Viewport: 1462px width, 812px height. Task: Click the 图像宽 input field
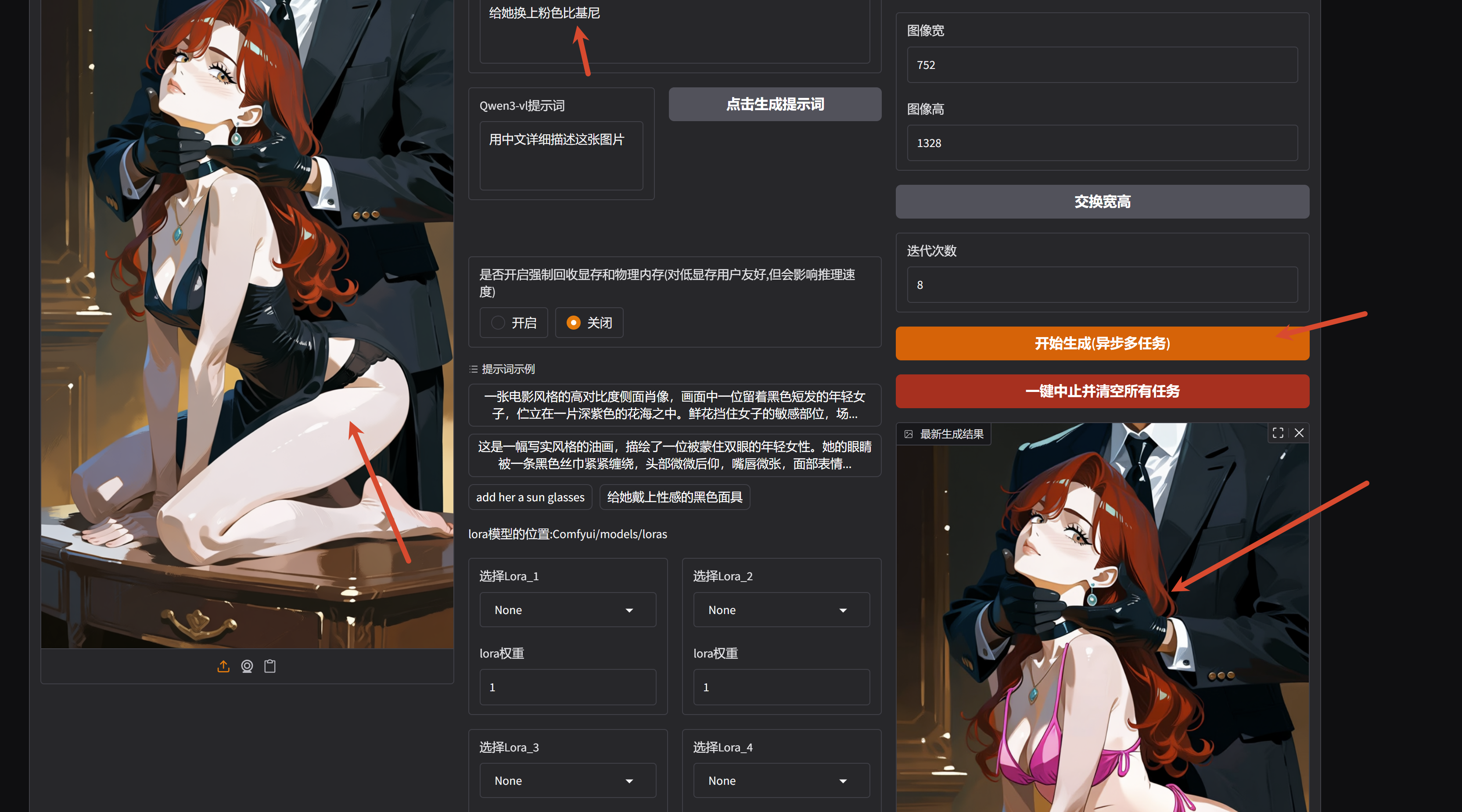point(1102,65)
